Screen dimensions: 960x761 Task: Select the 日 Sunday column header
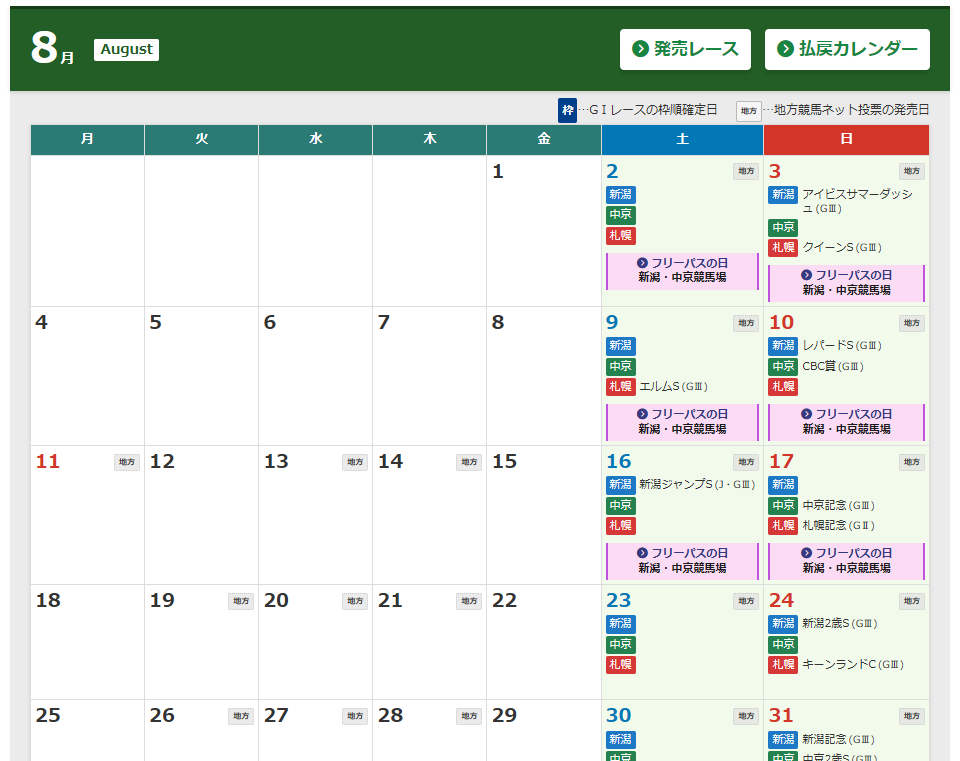[846, 140]
